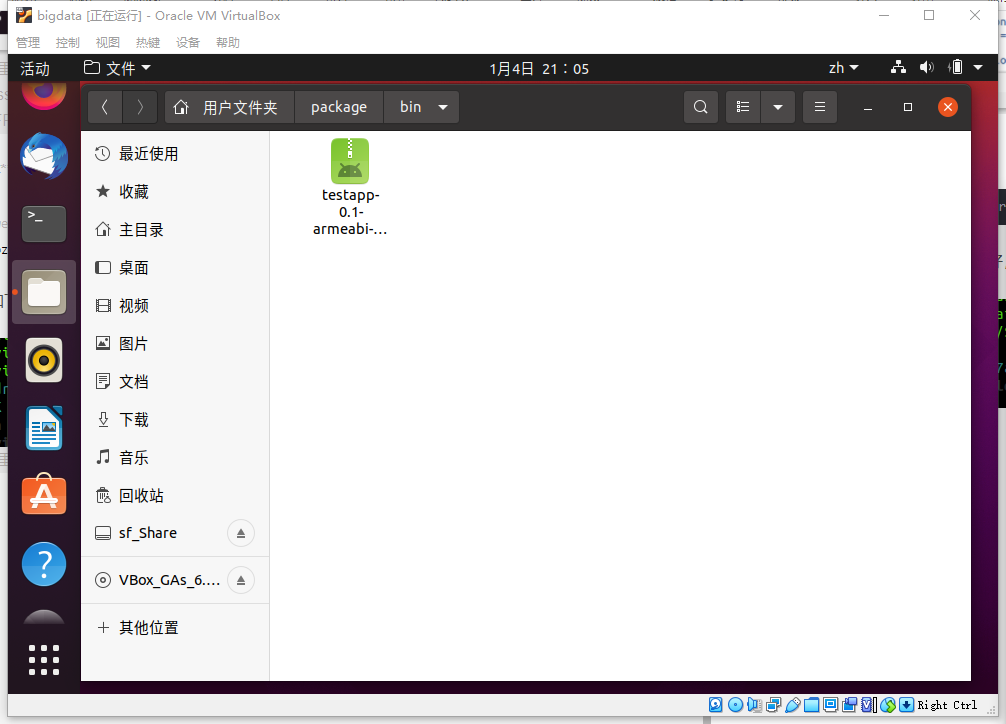Open 其他位置 in the sidebar
Image resolution: width=1006 pixels, height=724 pixels.
tap(150, 627)
